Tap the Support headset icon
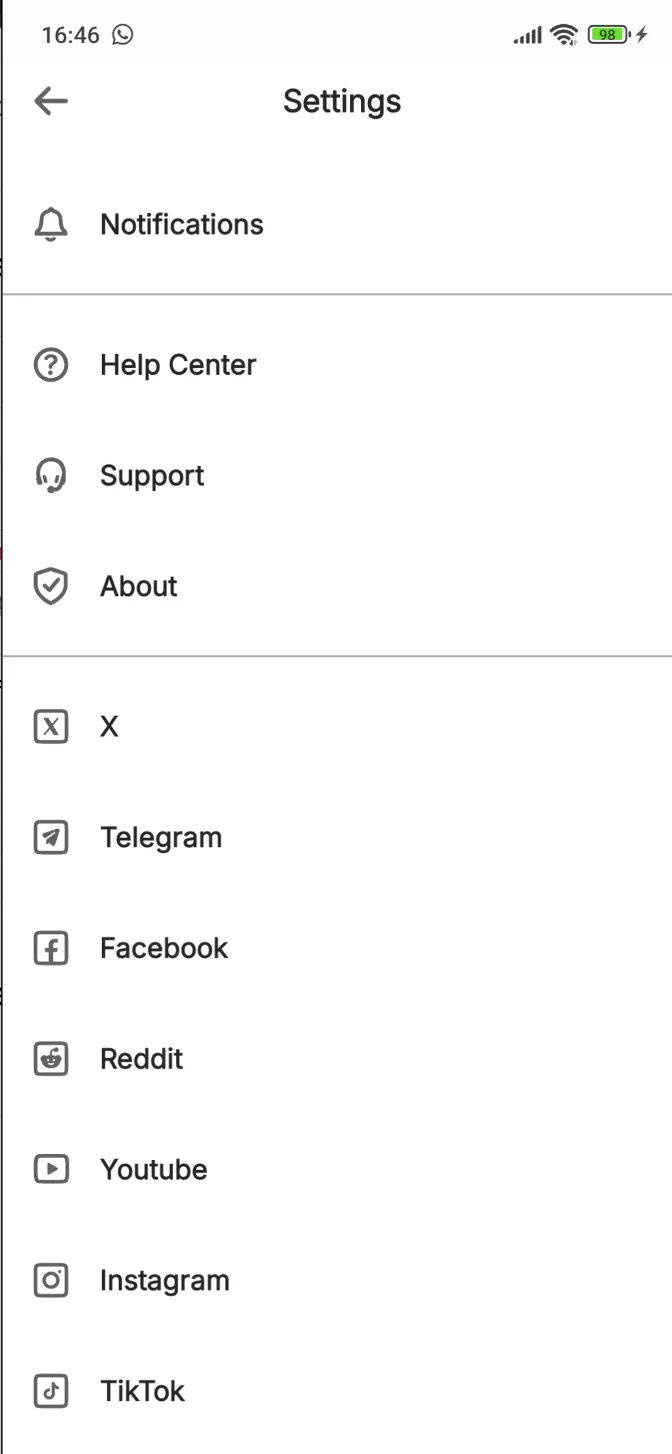 [51, 475]
